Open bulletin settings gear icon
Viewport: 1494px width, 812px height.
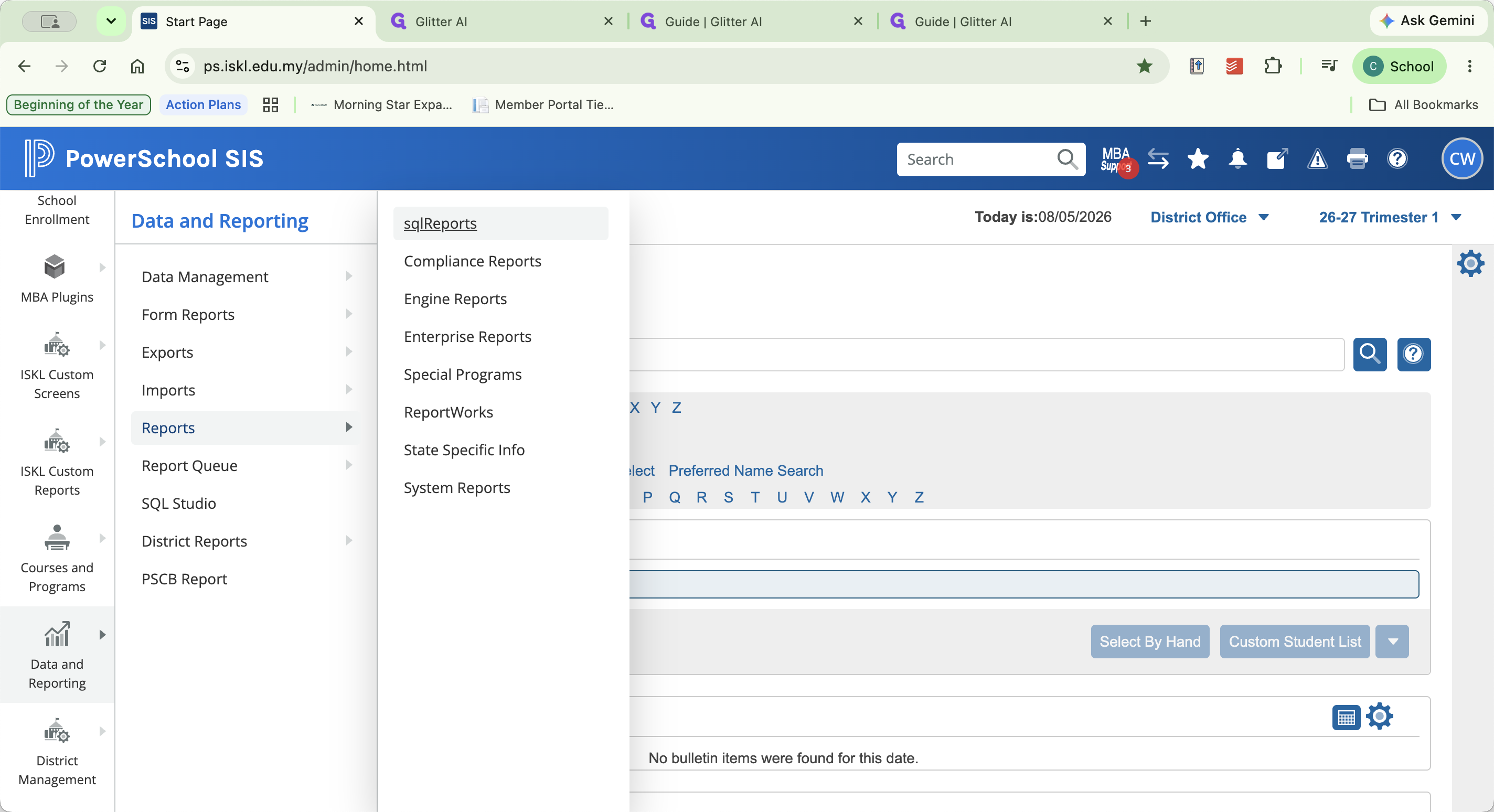(x=1379, y=717)
